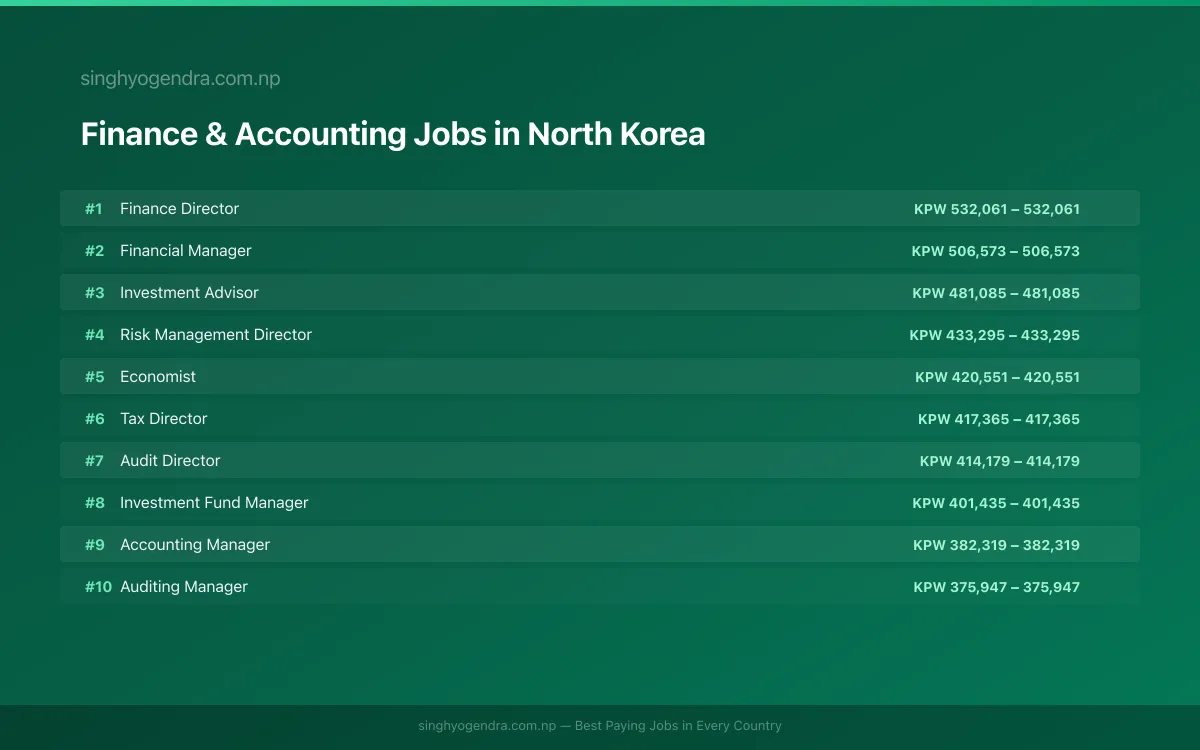1200x750 pixels.
Task: Click rank number #5
Action: coord(94,377)
